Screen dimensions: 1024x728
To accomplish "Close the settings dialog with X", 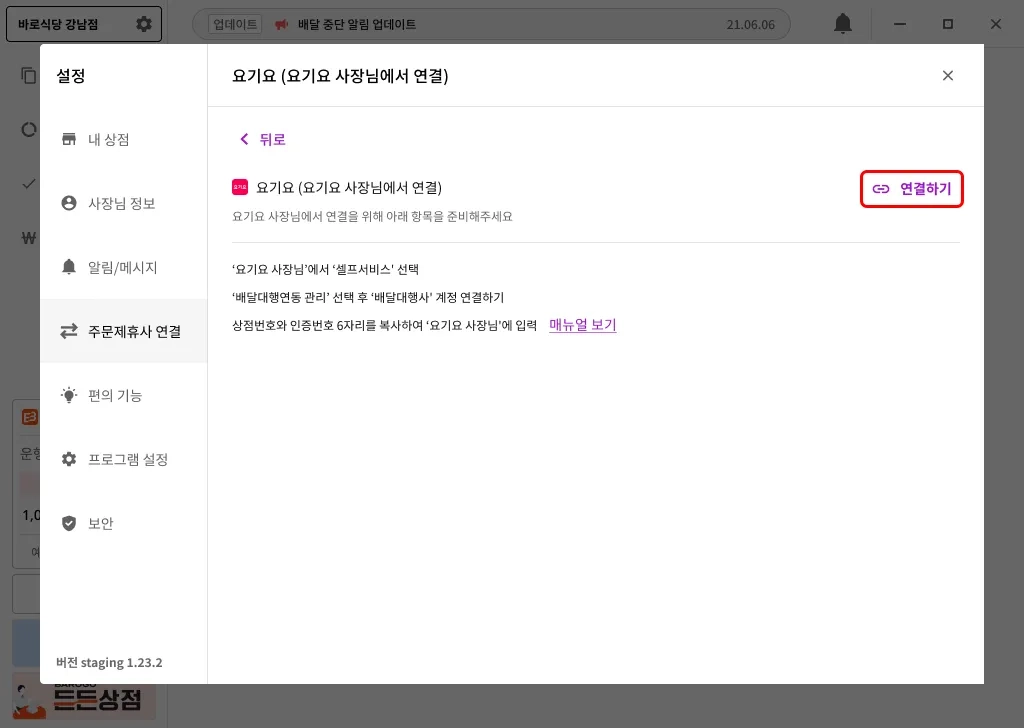I will [x=948, y=76].
